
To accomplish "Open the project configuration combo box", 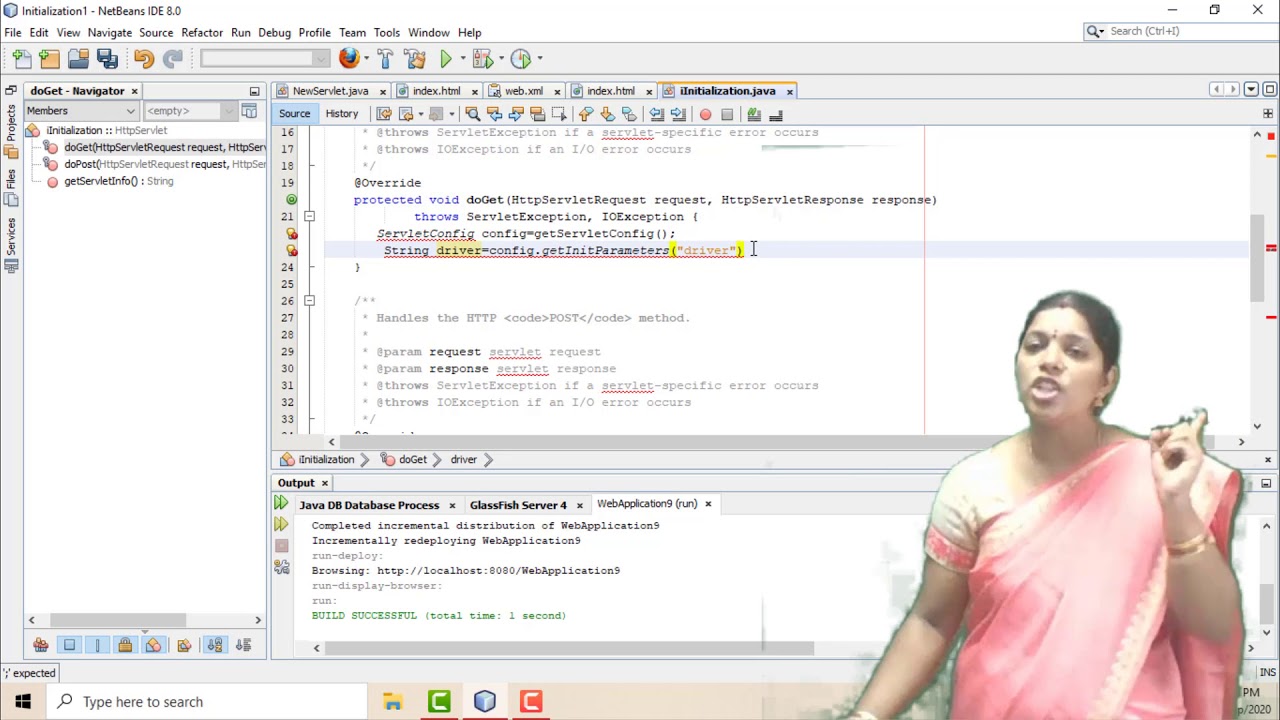I will [x=265, y=59].
